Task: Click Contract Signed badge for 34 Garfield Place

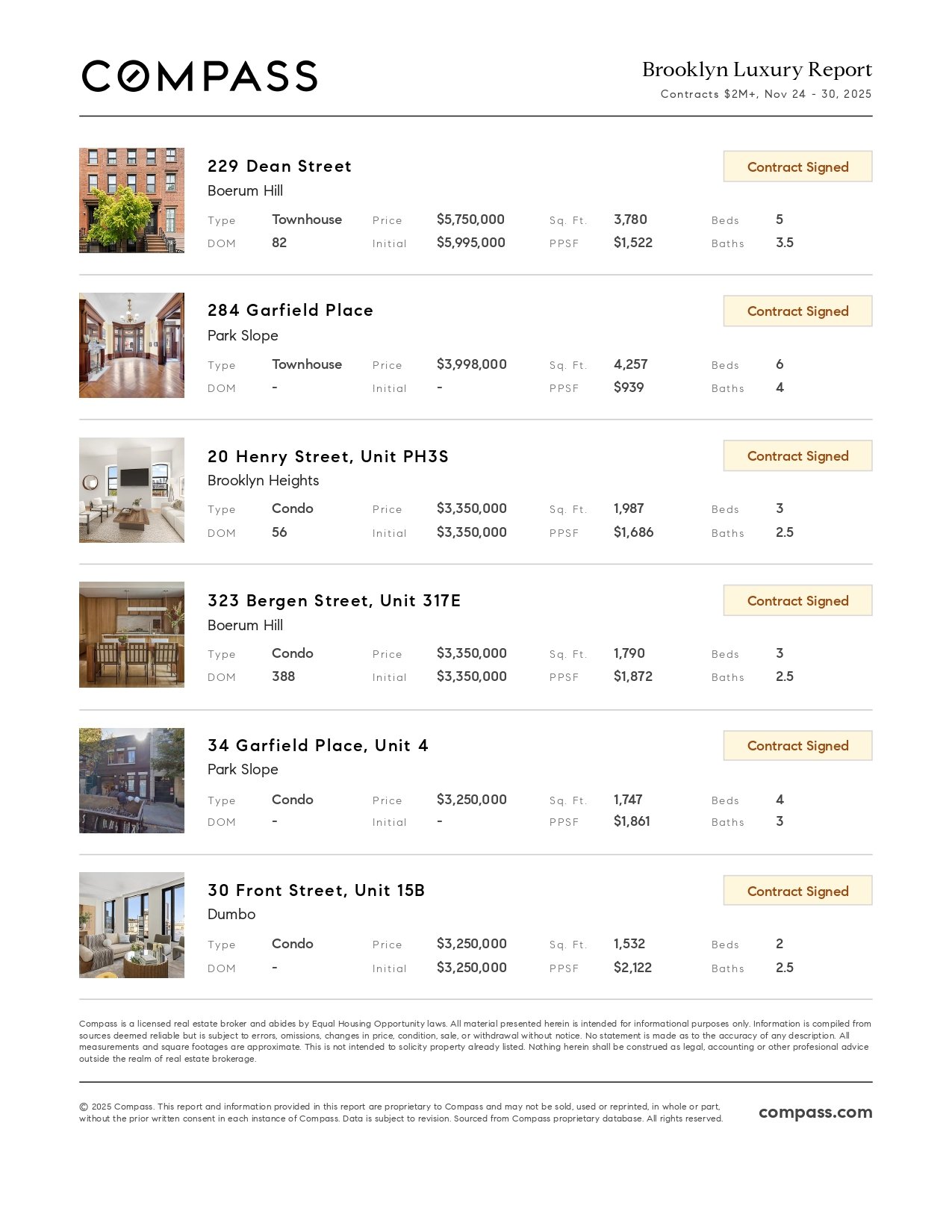Action: [797, 746]
